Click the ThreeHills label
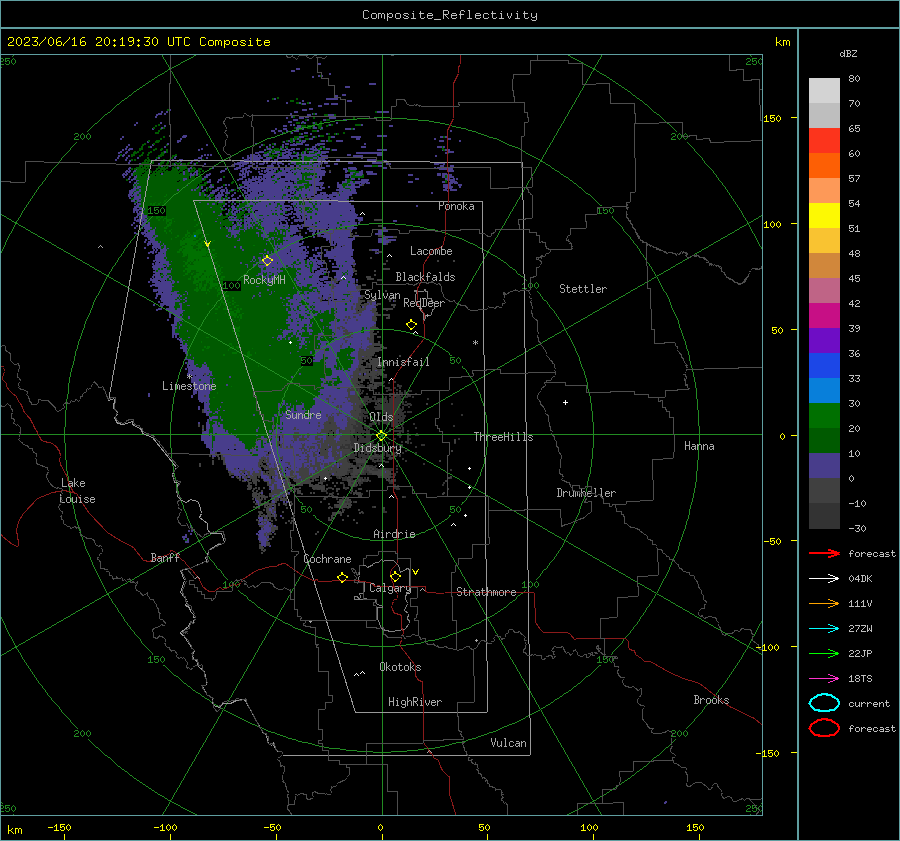The width and height of the screenshot is (900, 841). (503, 437)
